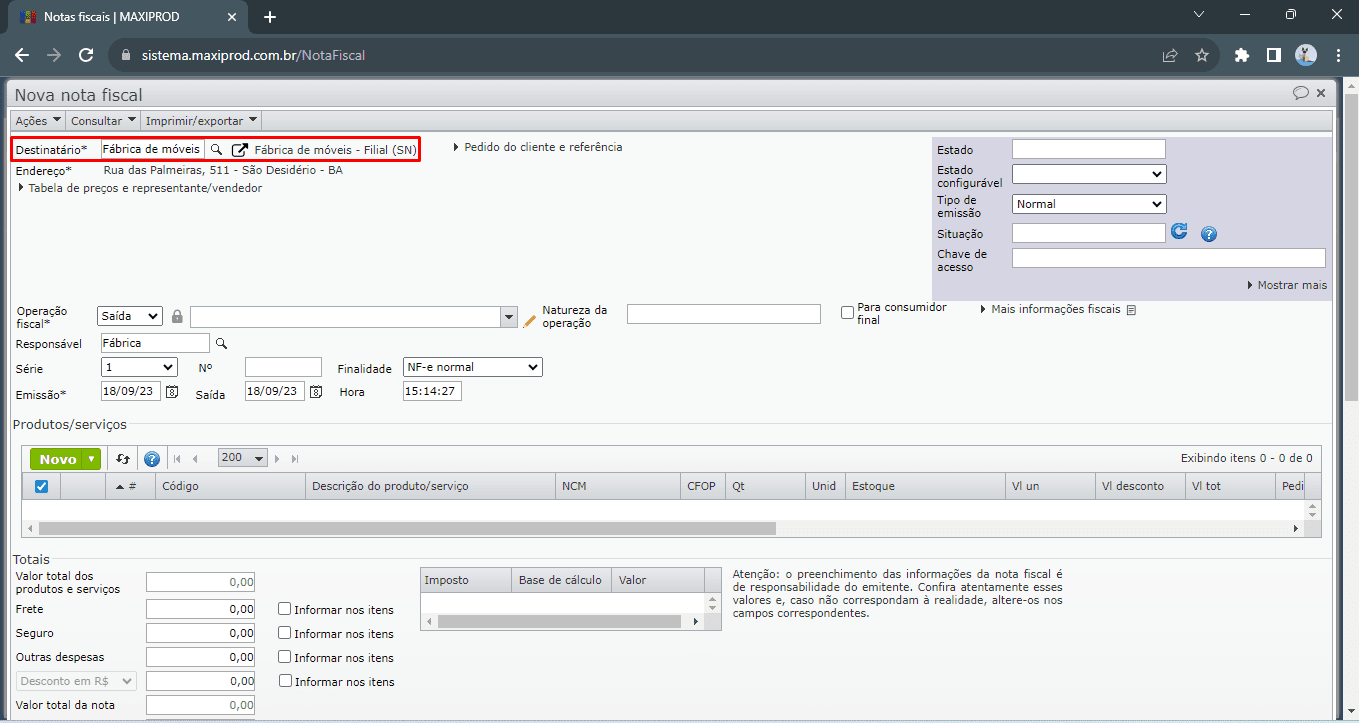Click the Natureza da operação input field
1359x723 pixels.
723,314
